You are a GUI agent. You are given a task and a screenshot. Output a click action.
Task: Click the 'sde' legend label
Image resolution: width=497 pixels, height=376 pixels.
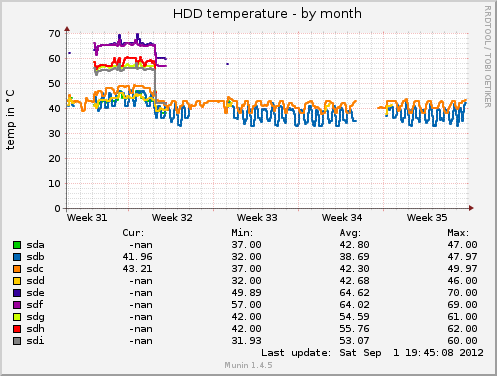click(x=35, y=293)
